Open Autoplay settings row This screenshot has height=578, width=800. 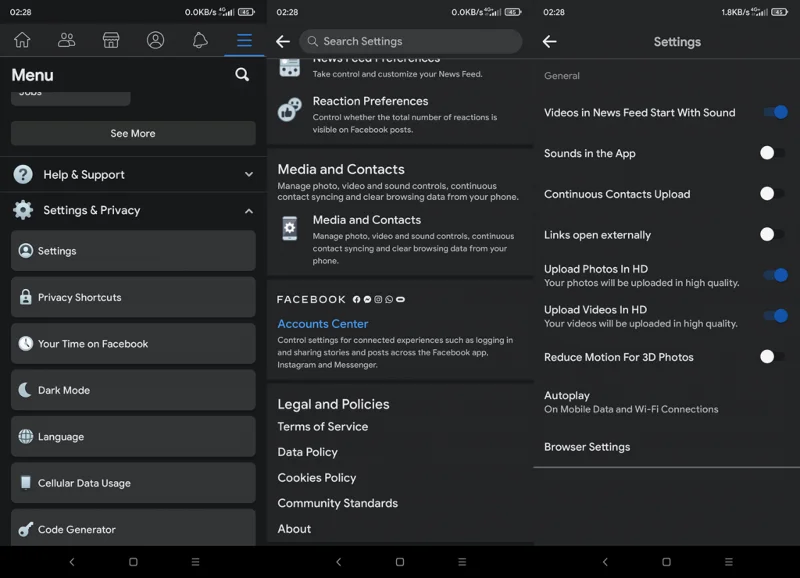click(666, 402)
